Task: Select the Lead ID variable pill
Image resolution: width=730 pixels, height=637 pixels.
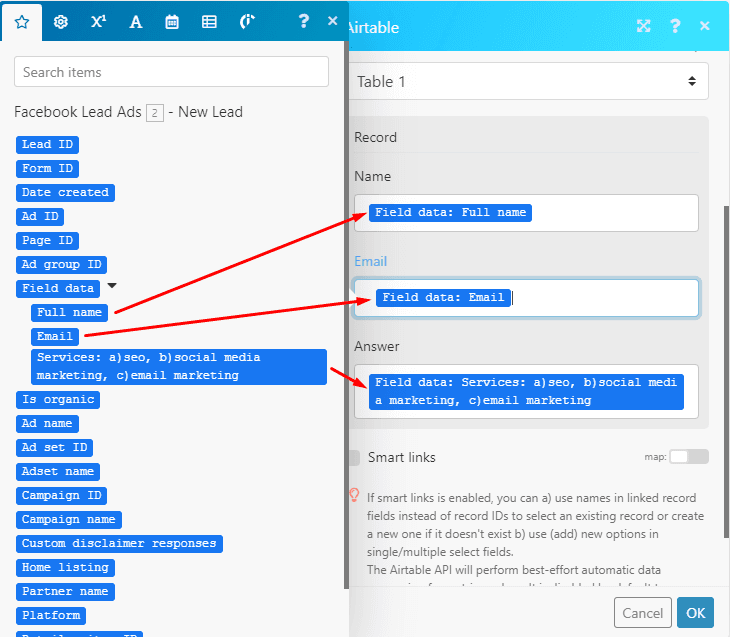Action: tap(48, 145)
